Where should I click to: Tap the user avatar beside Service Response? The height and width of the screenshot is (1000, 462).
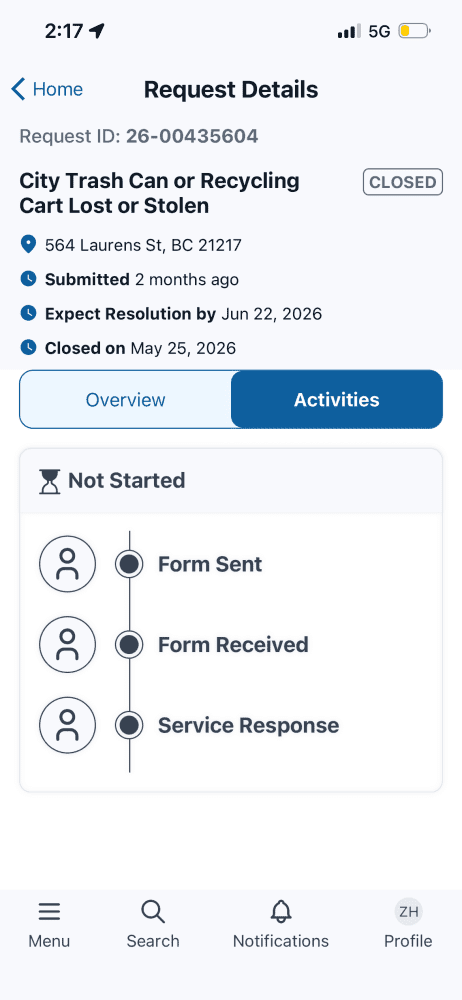tap(68, 725)
